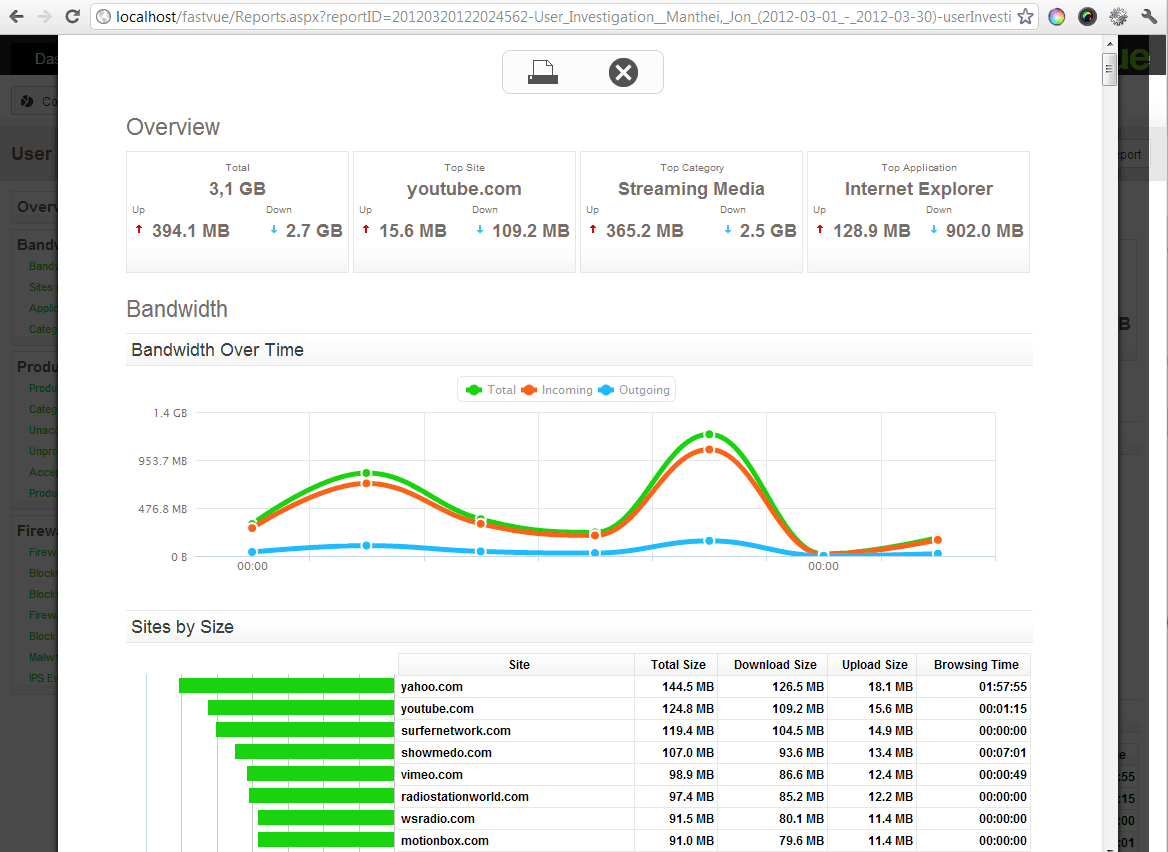Image resolution: width=1168 pixels, height=852 pixels.
Task: Click the browser back arrow
Action: pos(16,16)
